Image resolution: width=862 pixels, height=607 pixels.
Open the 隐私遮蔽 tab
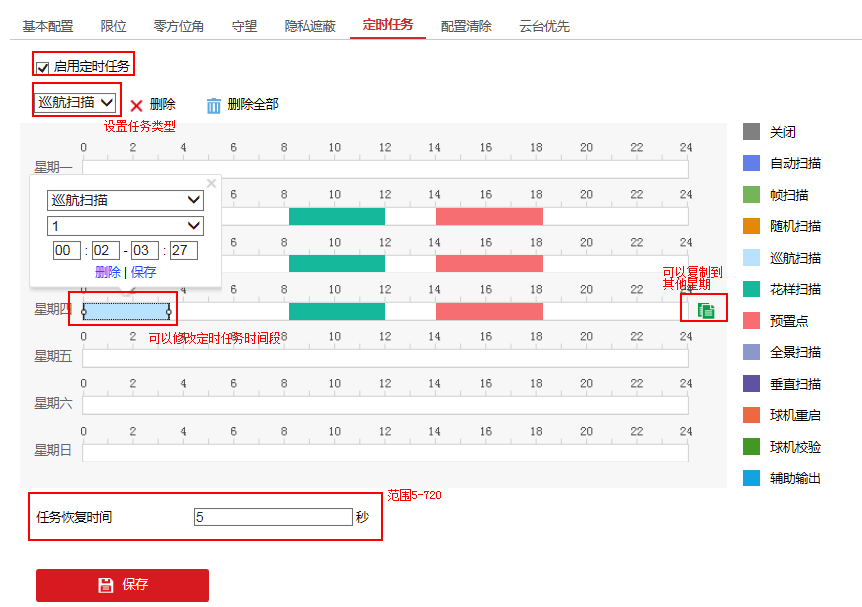pos(309,25)
